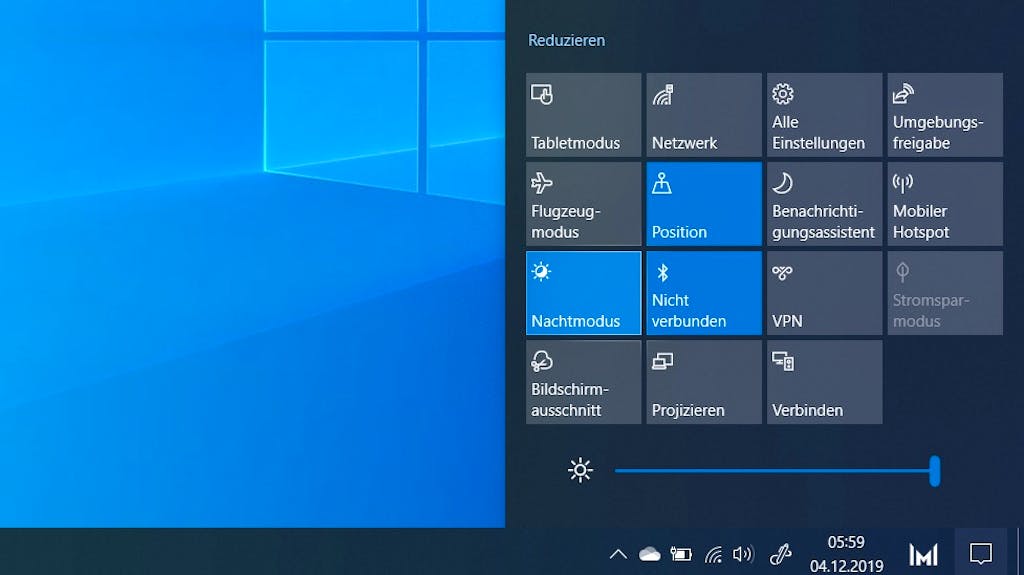Show hidden tray icons chevron
The height and width of the screenshot is (575, 1024).
[618, 555]
